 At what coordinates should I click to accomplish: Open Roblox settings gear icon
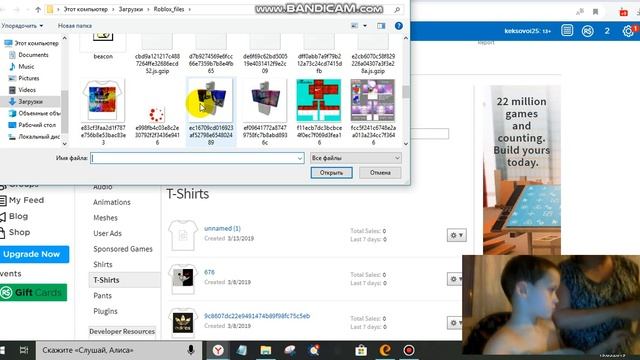pos(628,31)
